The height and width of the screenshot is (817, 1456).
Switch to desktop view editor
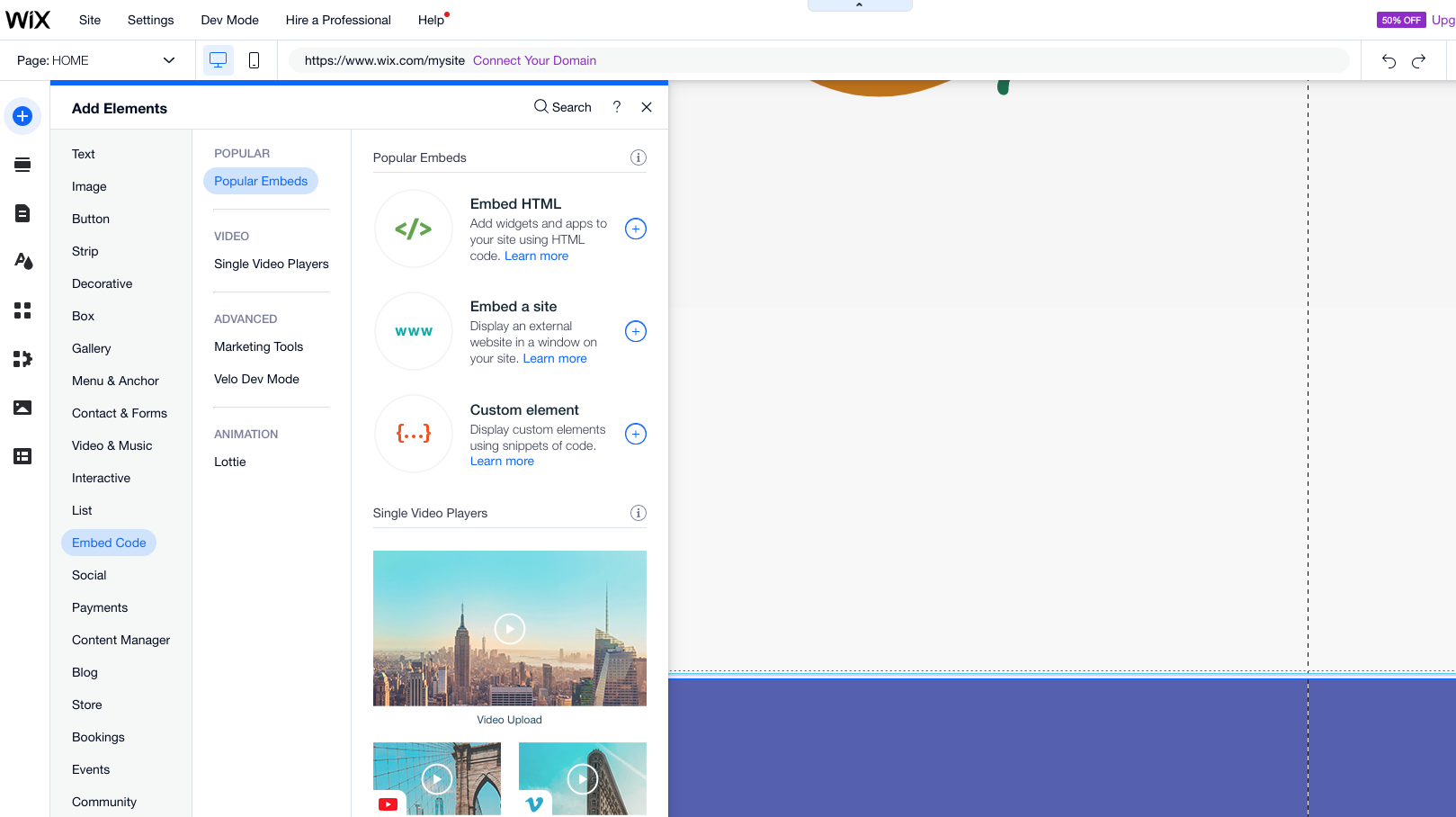click(218, 60)
